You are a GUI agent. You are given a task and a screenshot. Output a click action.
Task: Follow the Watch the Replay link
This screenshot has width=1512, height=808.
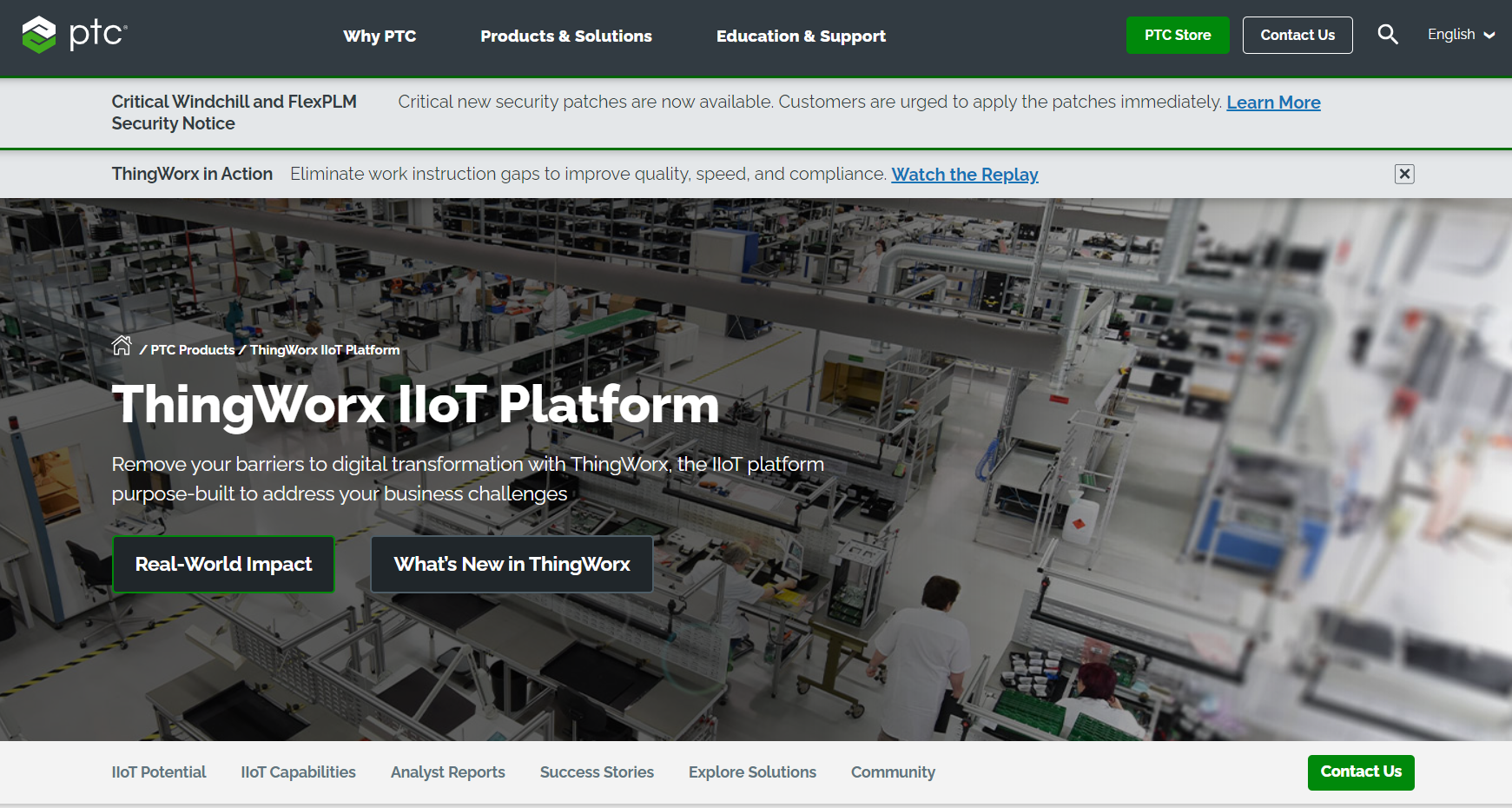[965, 175]
